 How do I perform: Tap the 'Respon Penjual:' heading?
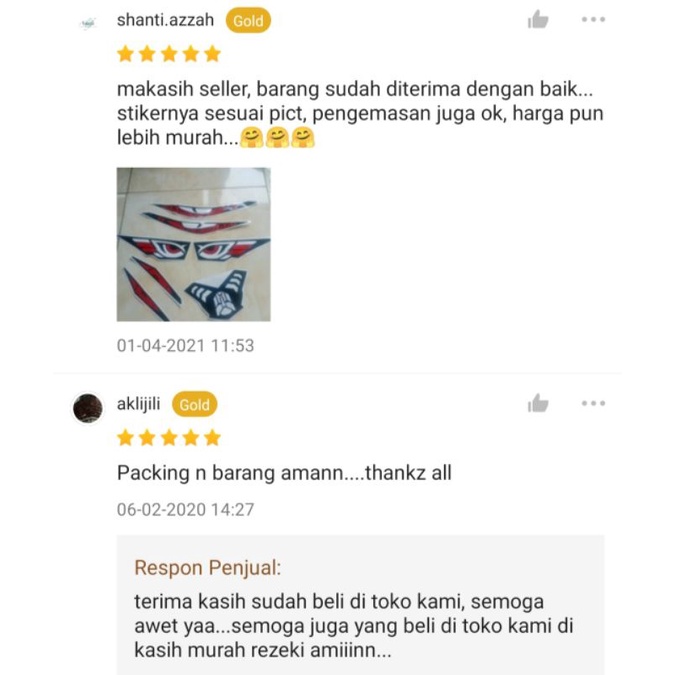coord(207,567)
